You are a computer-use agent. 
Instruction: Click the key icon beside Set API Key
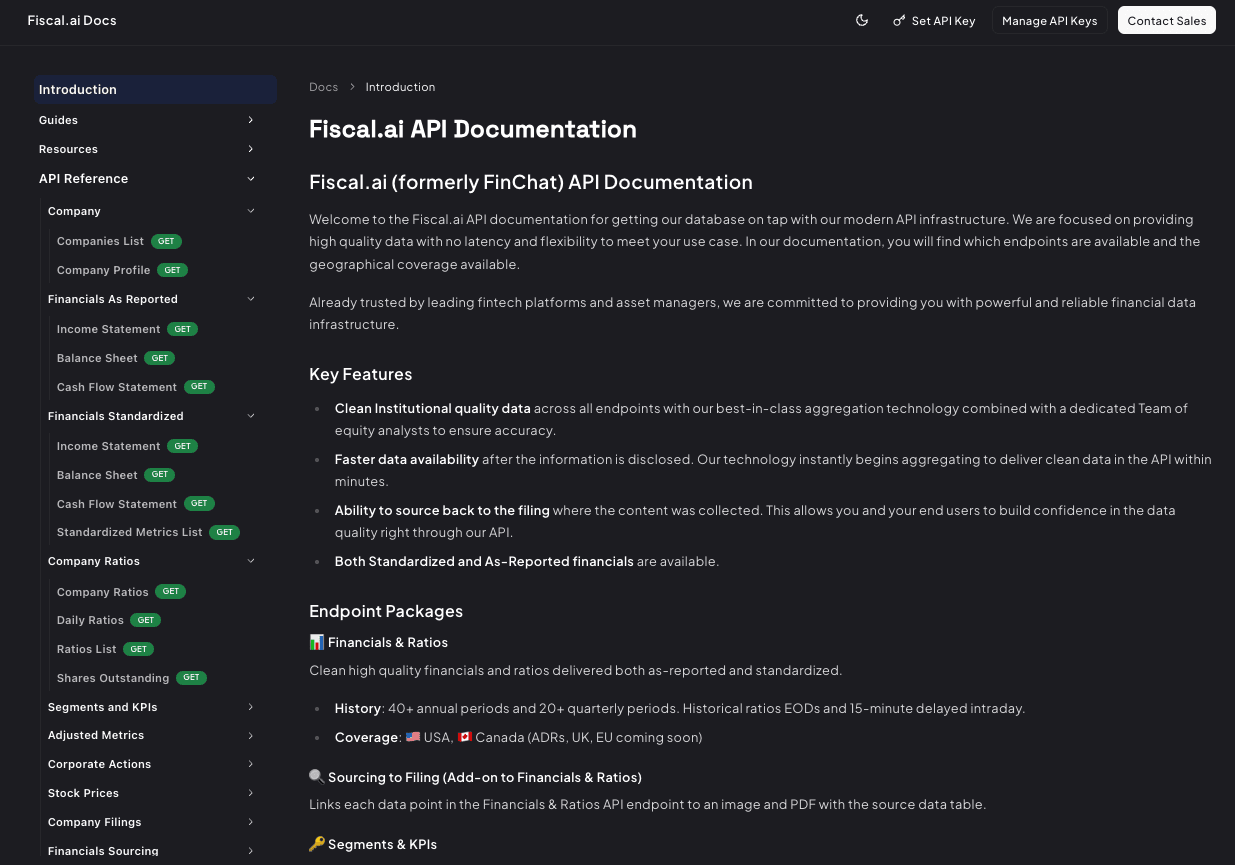click(x=899, y=20)
